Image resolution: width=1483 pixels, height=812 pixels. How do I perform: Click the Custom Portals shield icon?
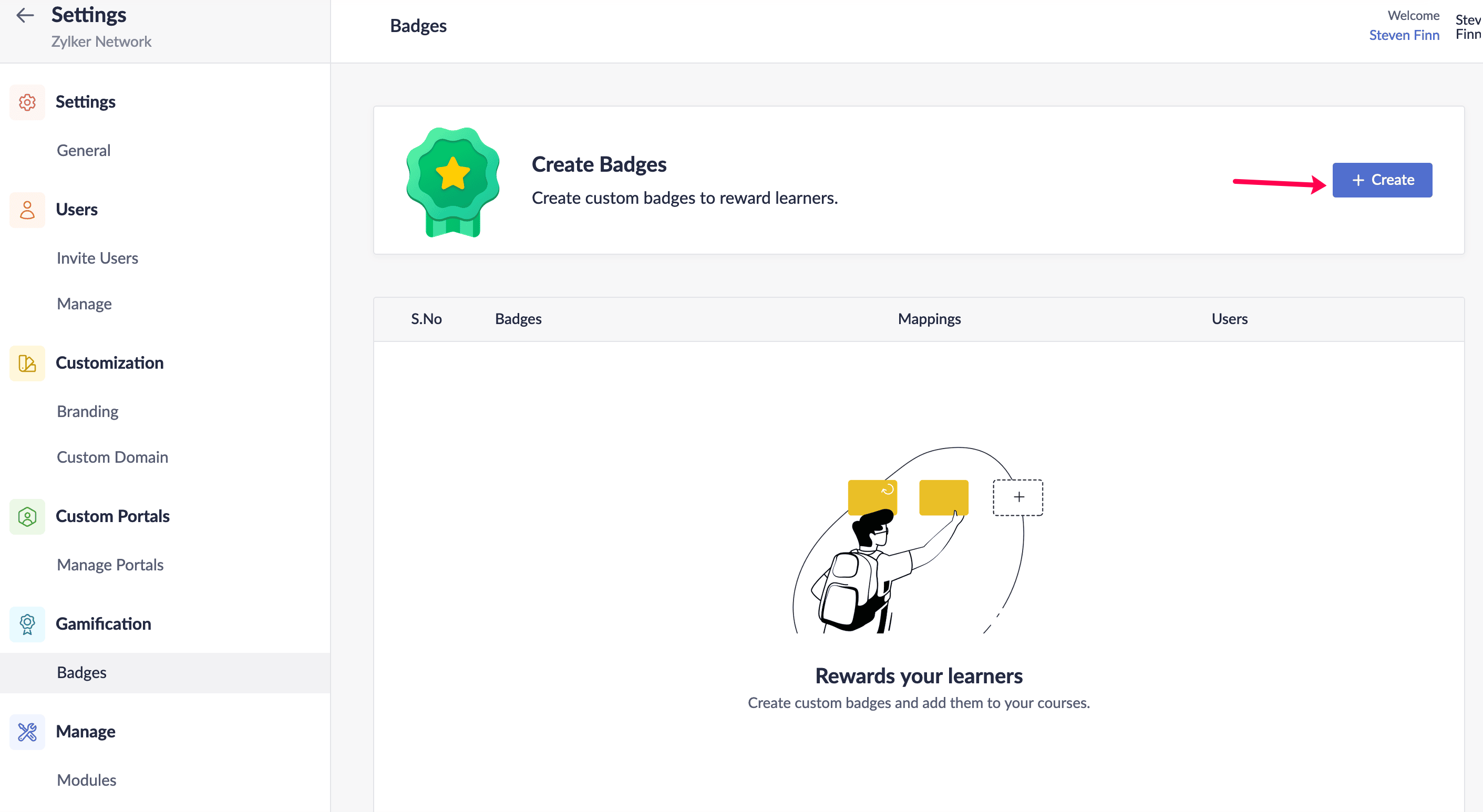[x=27, y=517]
